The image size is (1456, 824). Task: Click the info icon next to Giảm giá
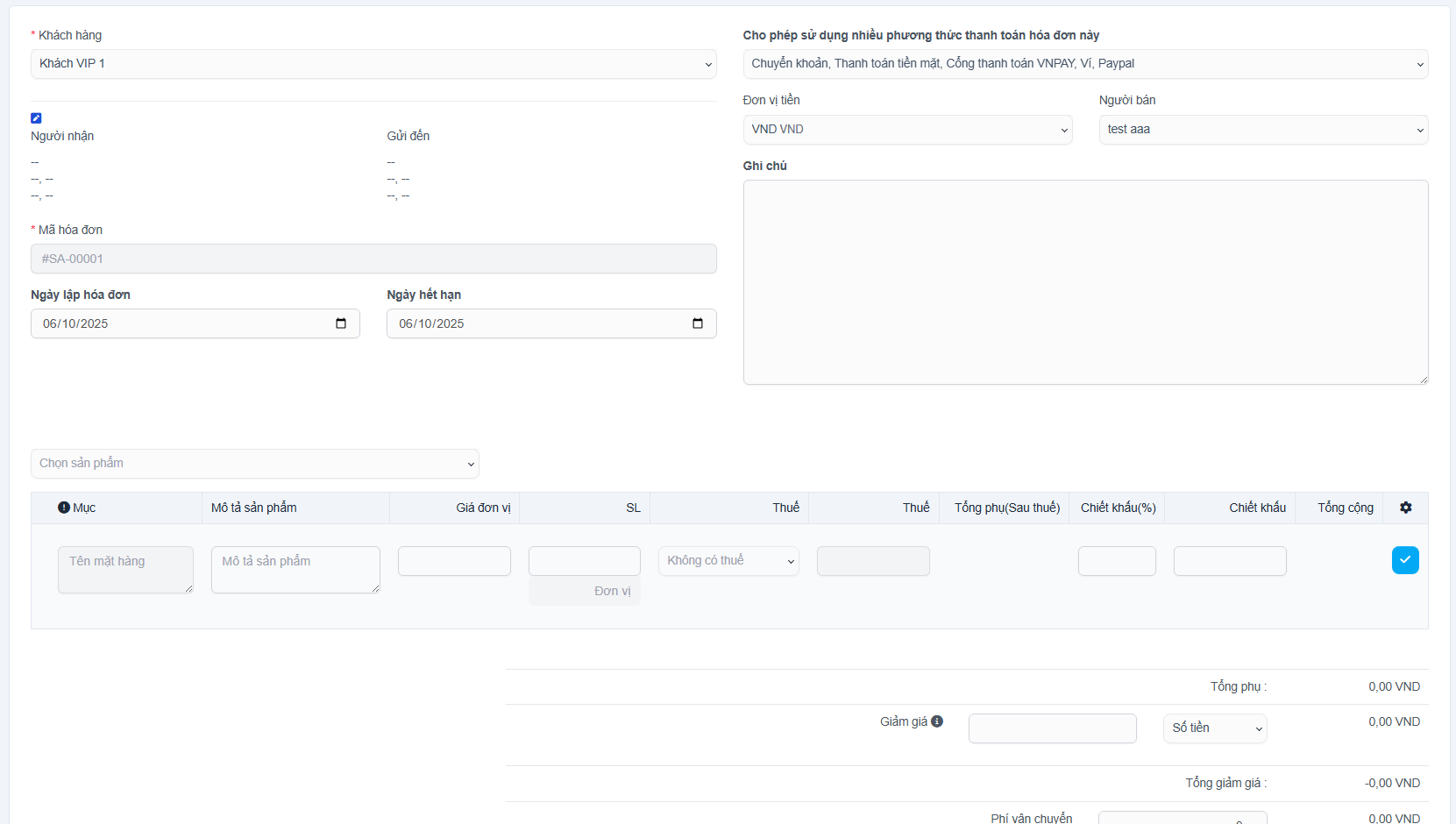point(937,721)
